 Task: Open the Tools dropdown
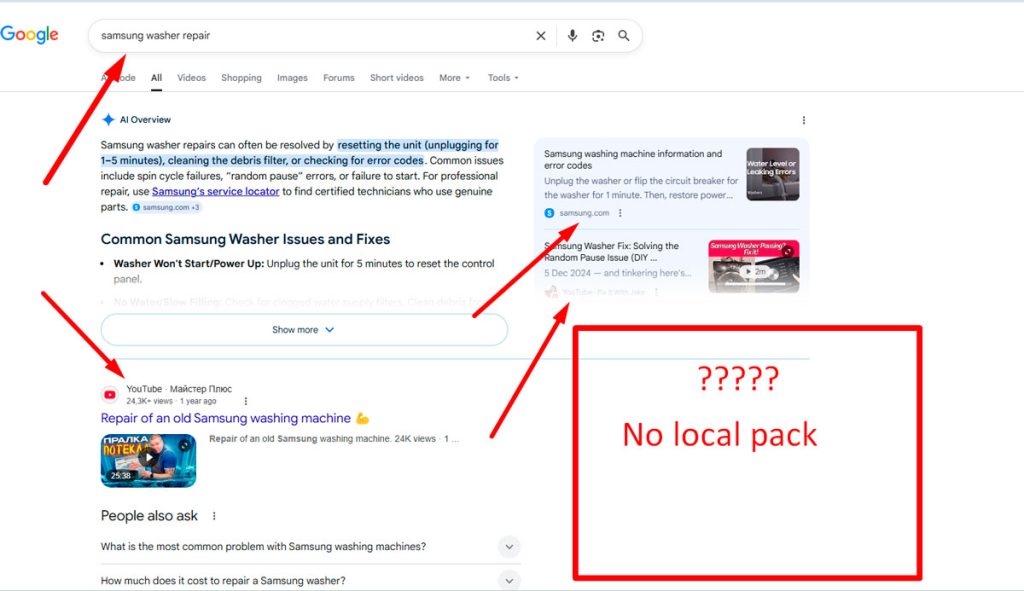pos(503,78)
